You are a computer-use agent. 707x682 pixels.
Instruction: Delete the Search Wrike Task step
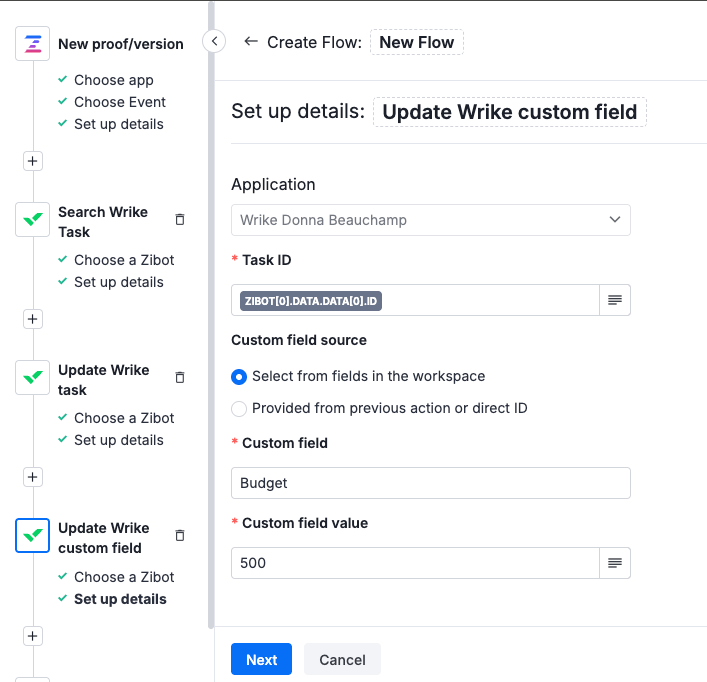click(180, 220)
